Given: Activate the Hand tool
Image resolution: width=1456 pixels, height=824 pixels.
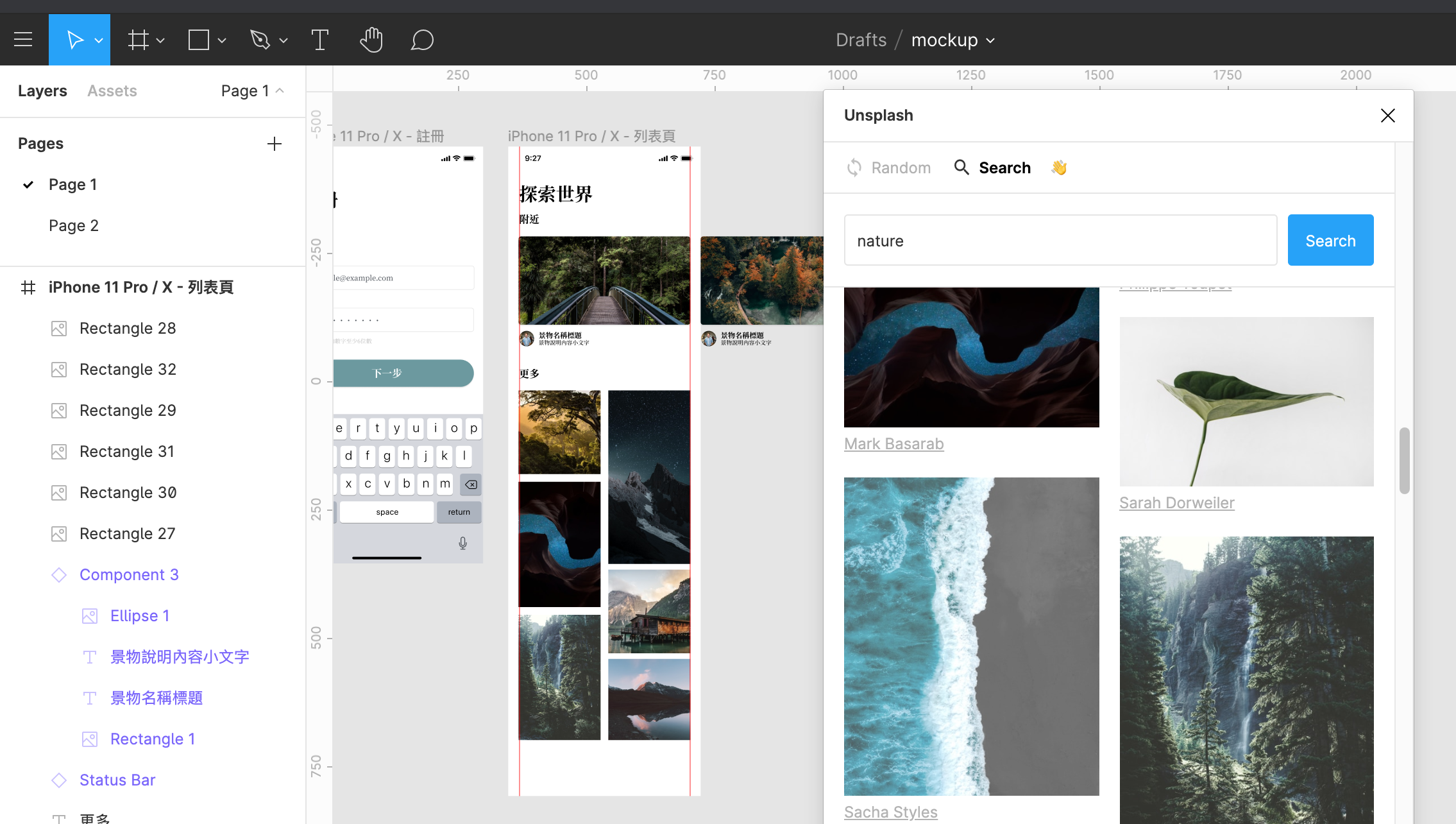Looking at the screenshot, I should 371,40.
